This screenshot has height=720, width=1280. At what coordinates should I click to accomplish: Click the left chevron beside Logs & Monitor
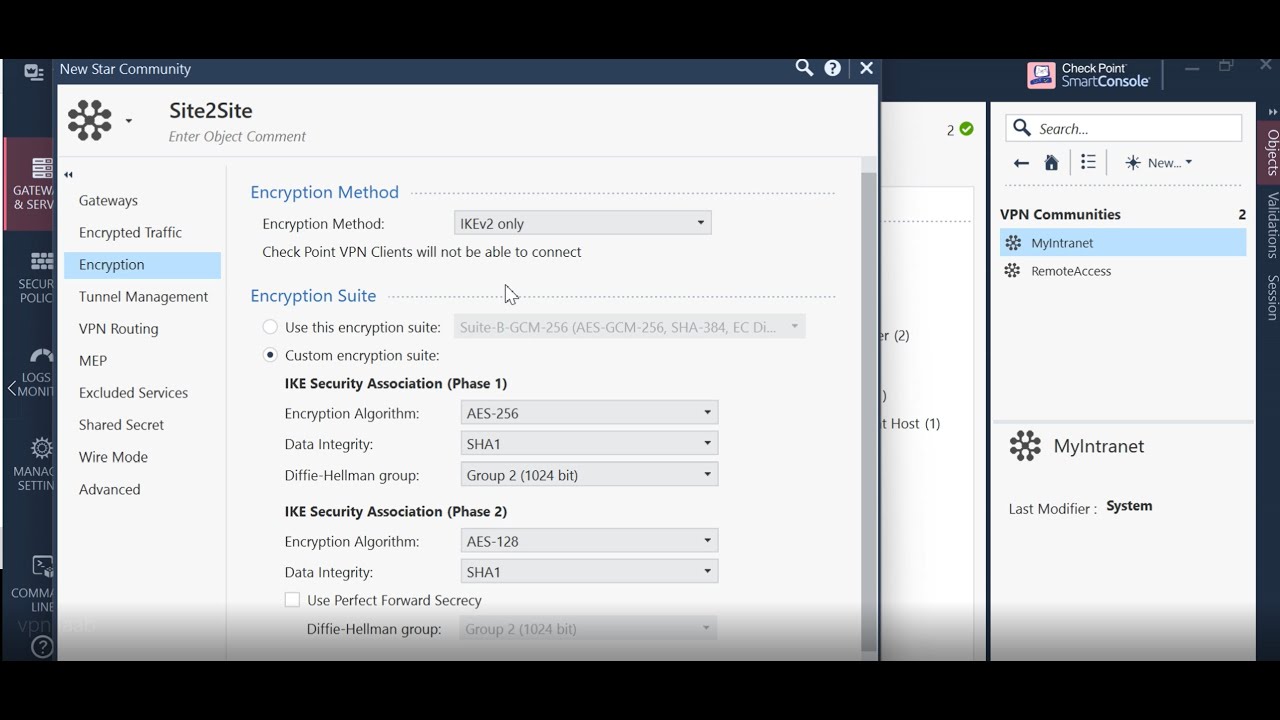pos(12,387)
